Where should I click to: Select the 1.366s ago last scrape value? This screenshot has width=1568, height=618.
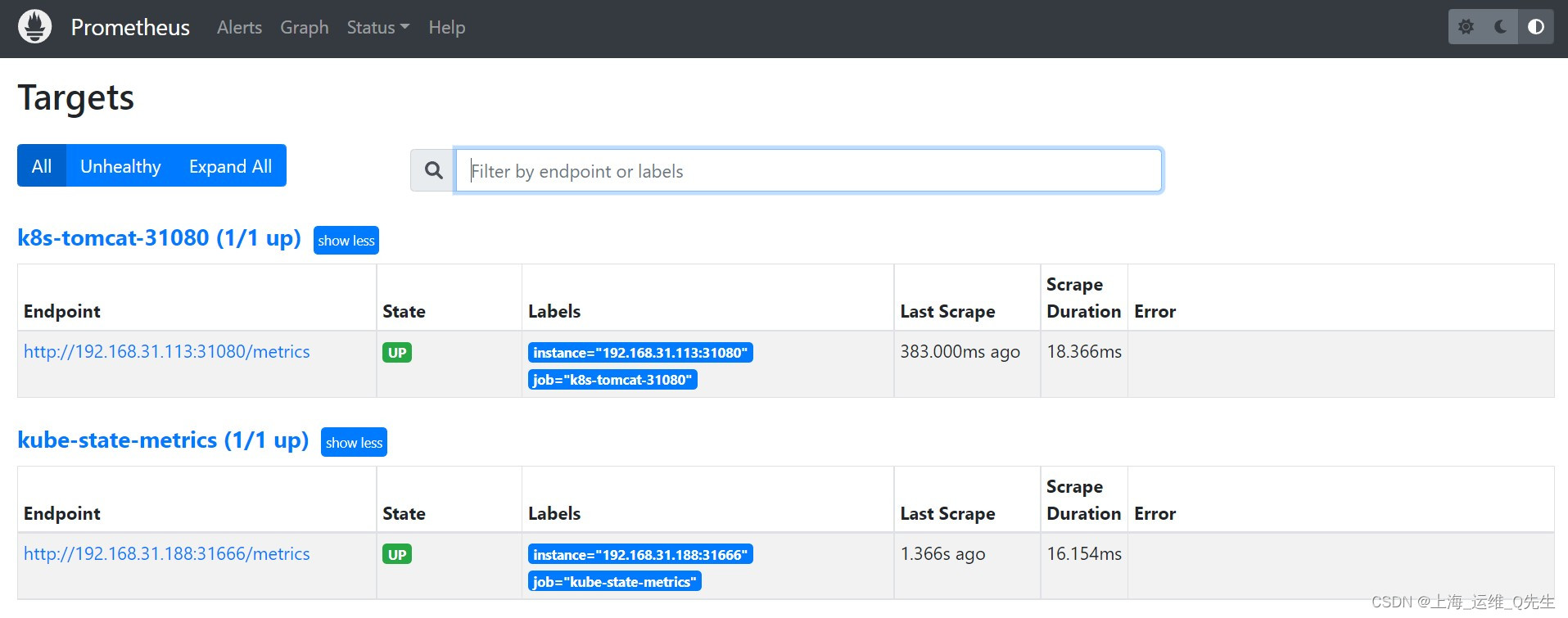click(x=942, y=553)
